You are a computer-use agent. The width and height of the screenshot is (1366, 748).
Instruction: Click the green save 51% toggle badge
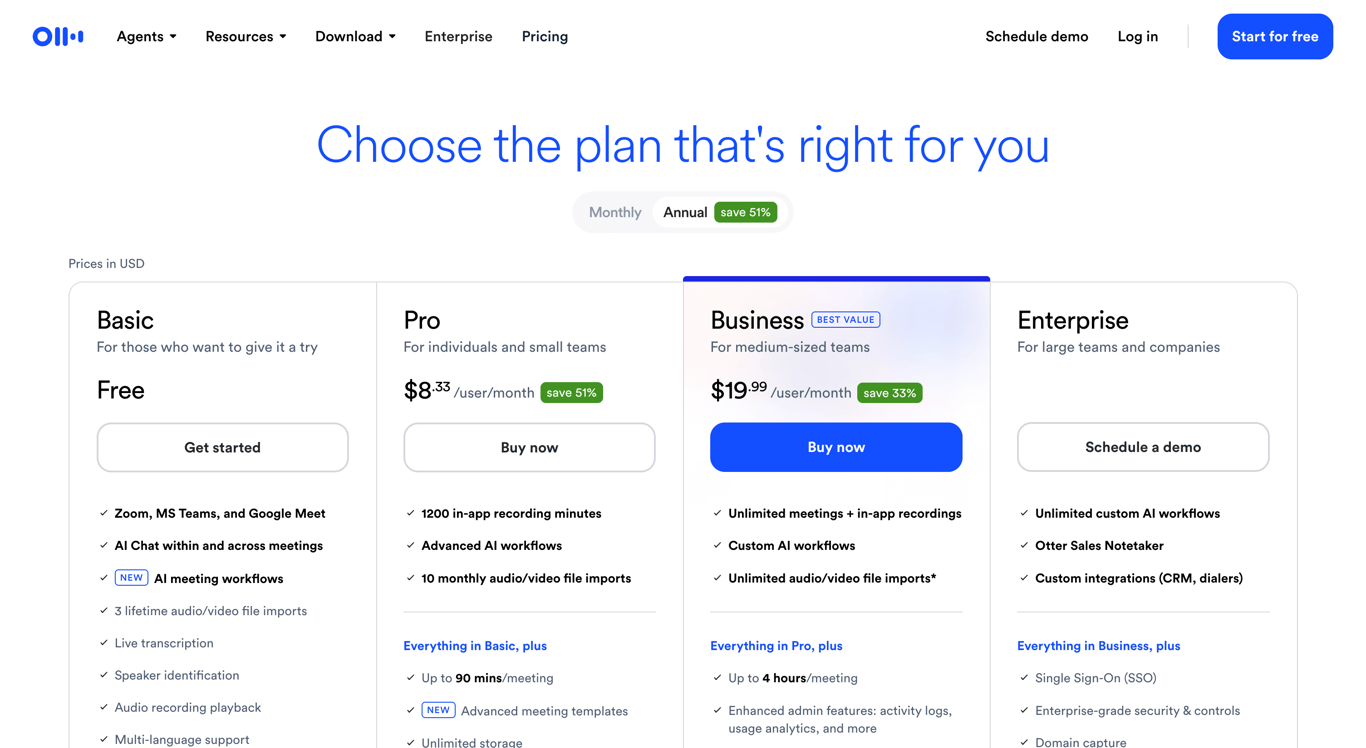pos(745,212)
